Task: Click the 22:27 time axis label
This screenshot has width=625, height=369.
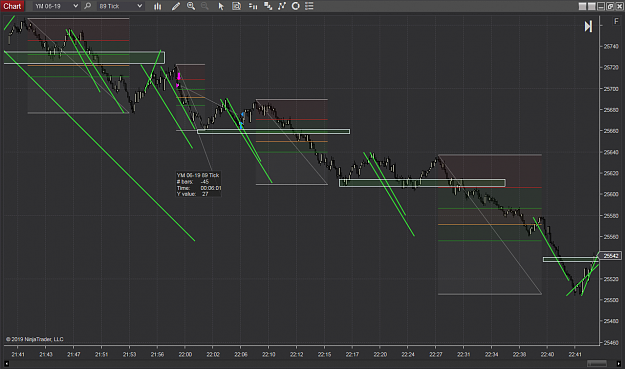Action: coord(436,354)
